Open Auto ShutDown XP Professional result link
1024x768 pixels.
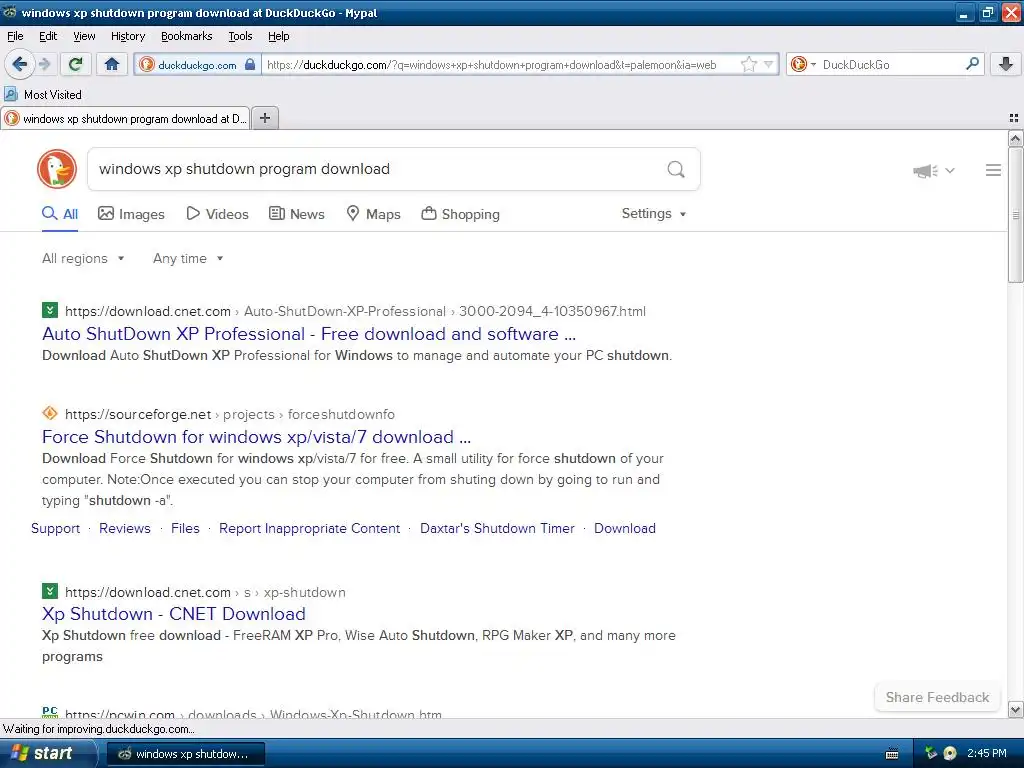(309, 334)
